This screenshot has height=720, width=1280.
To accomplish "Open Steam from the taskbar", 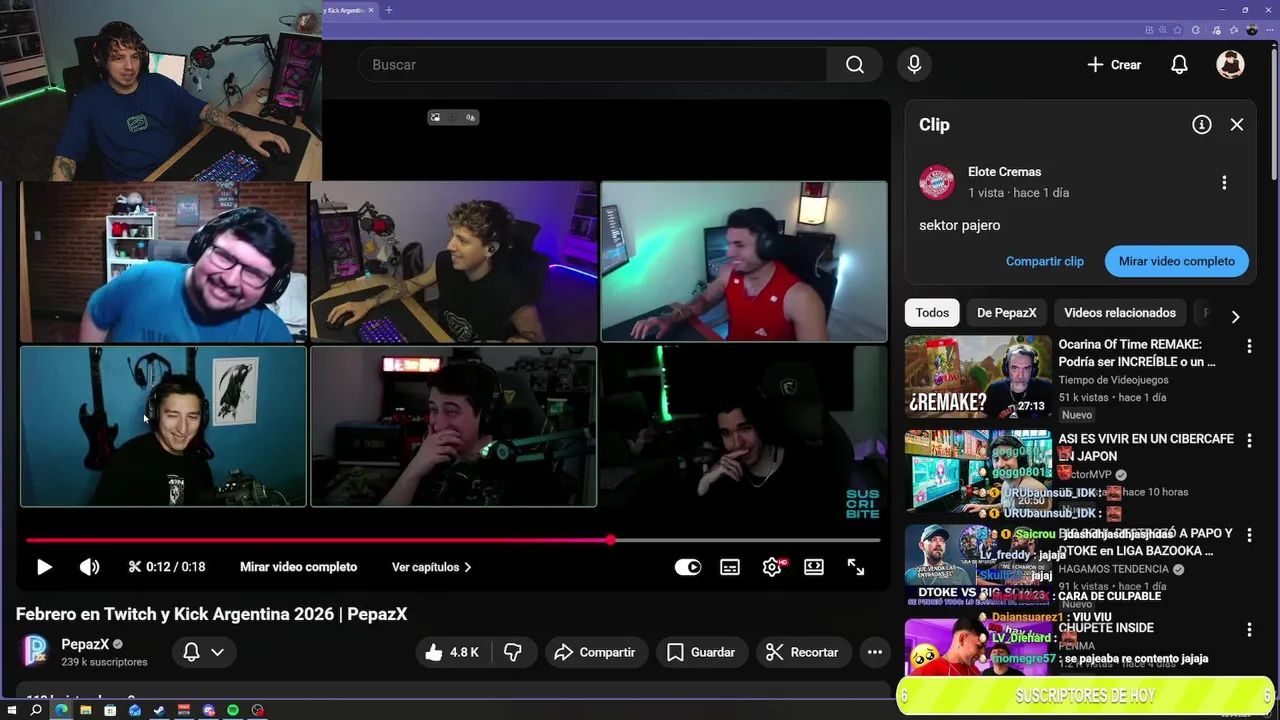I will 159,710.
